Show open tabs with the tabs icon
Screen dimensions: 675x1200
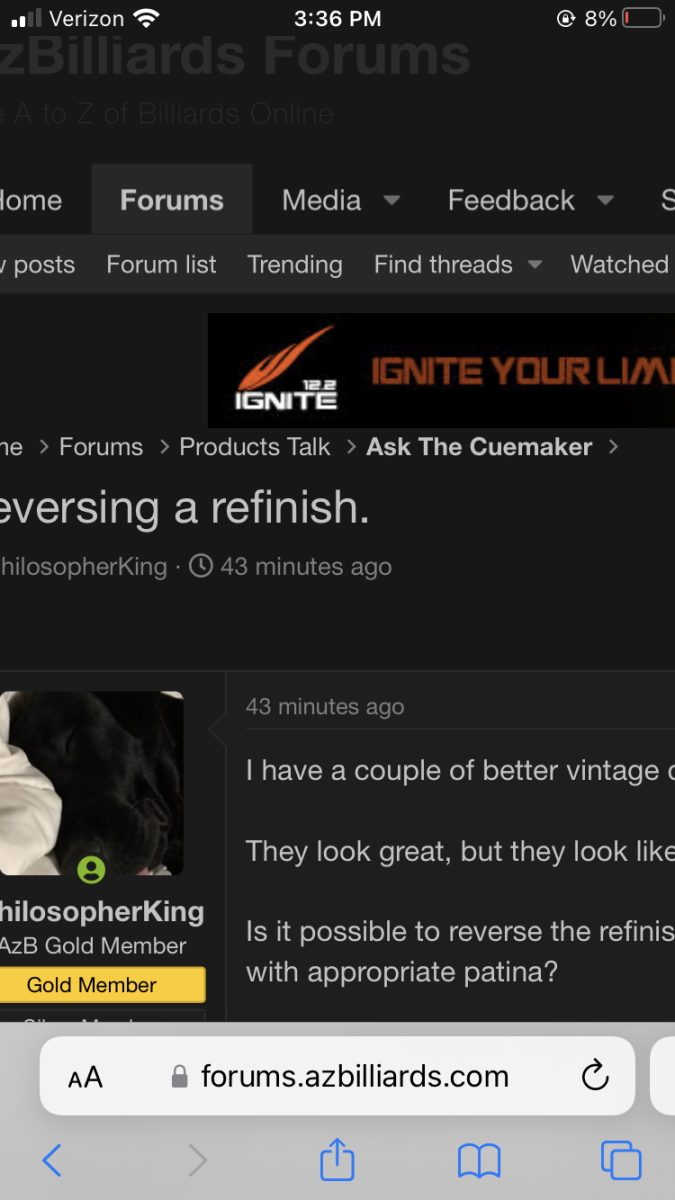[621, 1160]
